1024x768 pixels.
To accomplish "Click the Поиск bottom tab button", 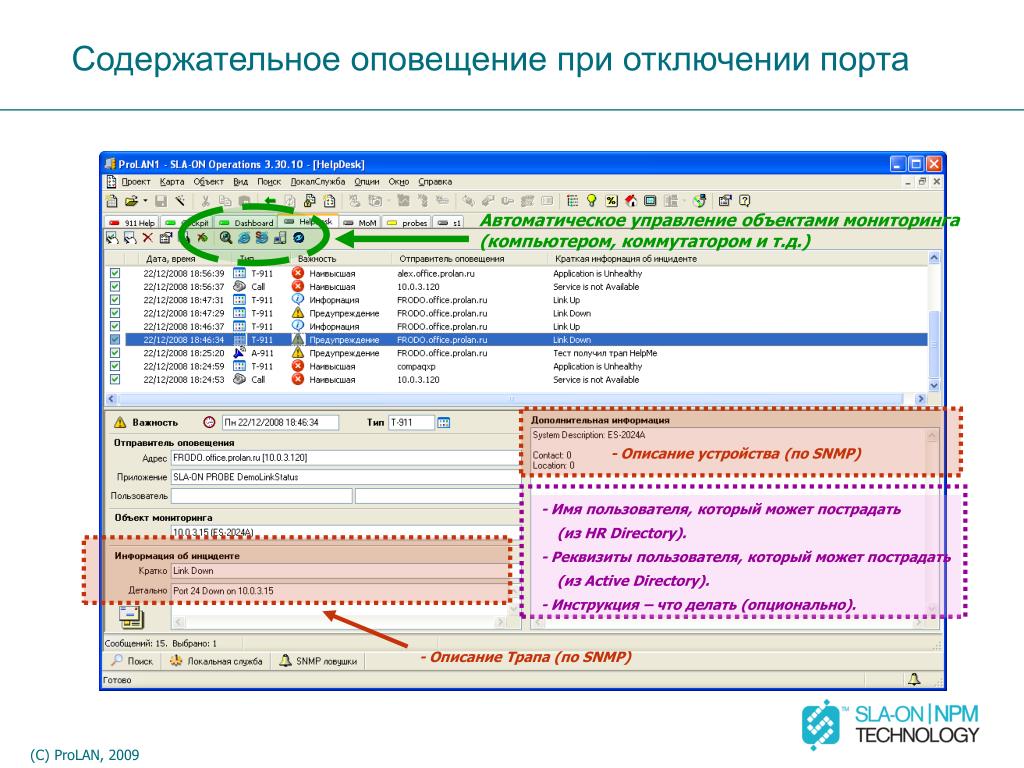I will click(133, 661).
